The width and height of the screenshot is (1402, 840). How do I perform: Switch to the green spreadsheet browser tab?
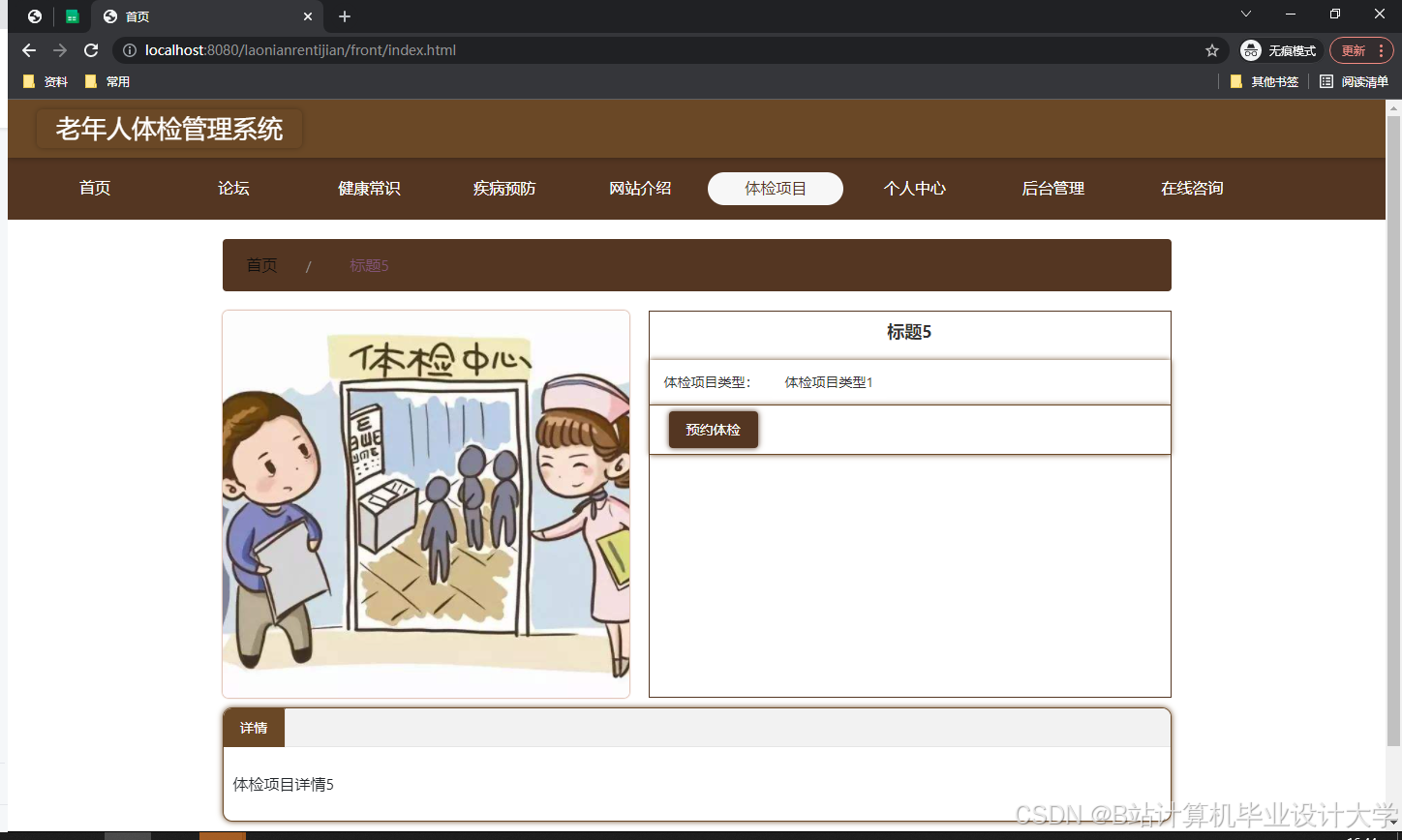[x=73, y=16]
